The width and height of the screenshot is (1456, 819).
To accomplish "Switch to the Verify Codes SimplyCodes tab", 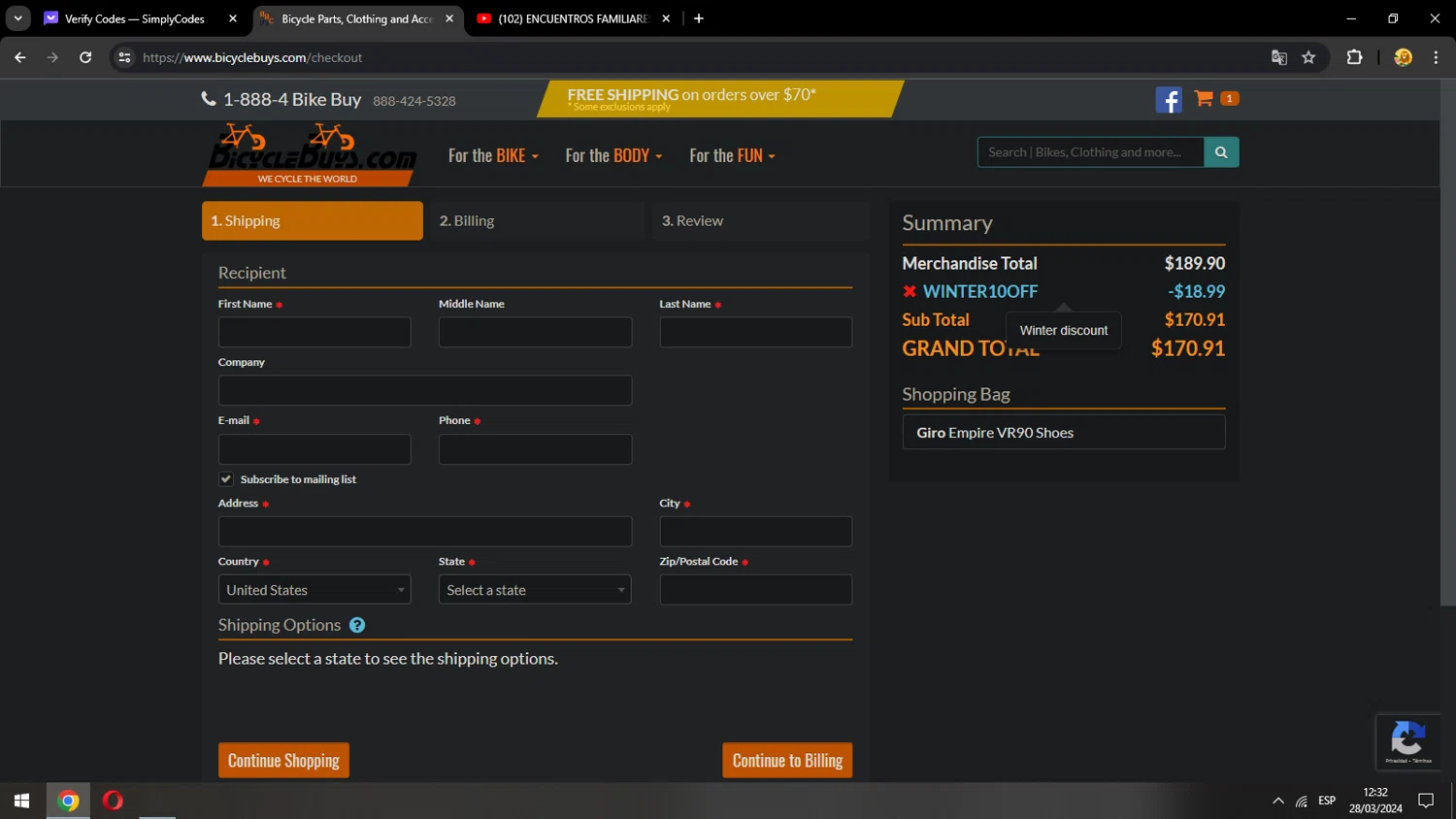I will pos(135,18).
